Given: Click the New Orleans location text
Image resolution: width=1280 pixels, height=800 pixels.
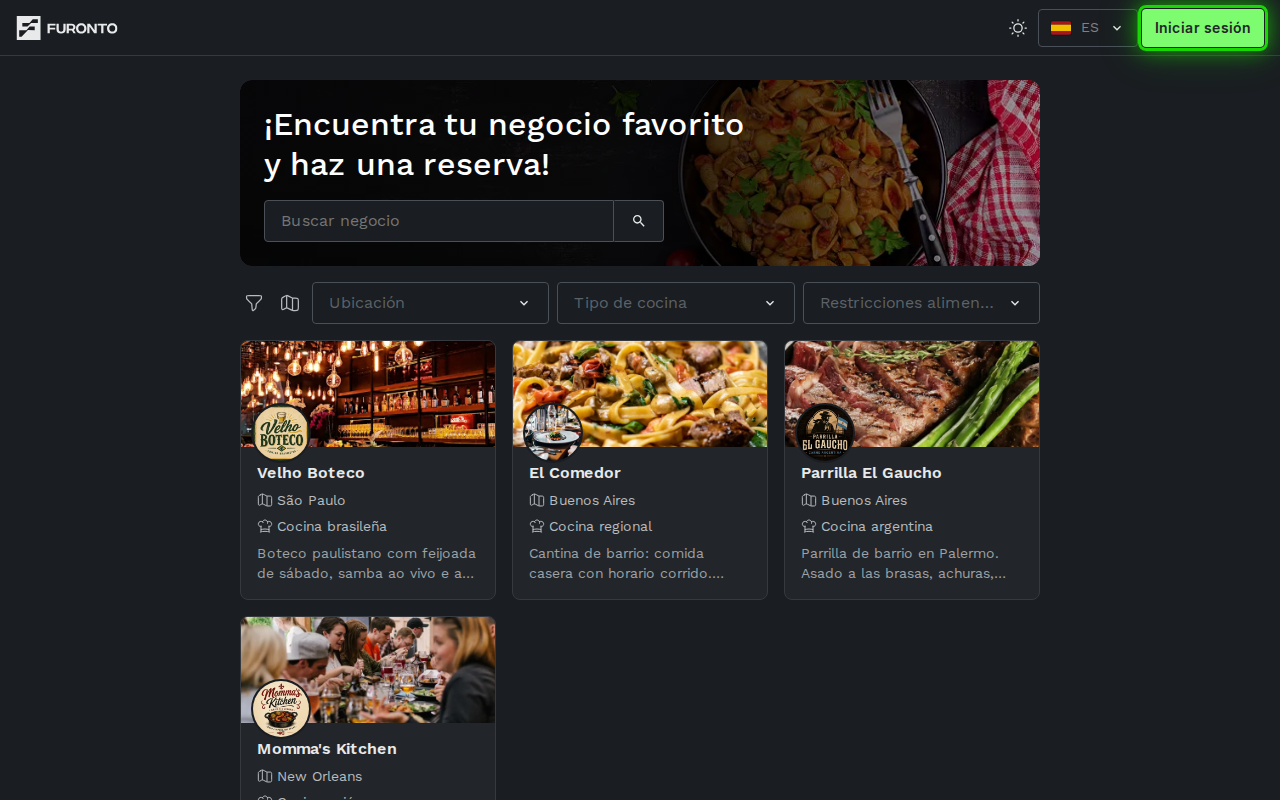Looking at the screenshot, I should 320,776.
